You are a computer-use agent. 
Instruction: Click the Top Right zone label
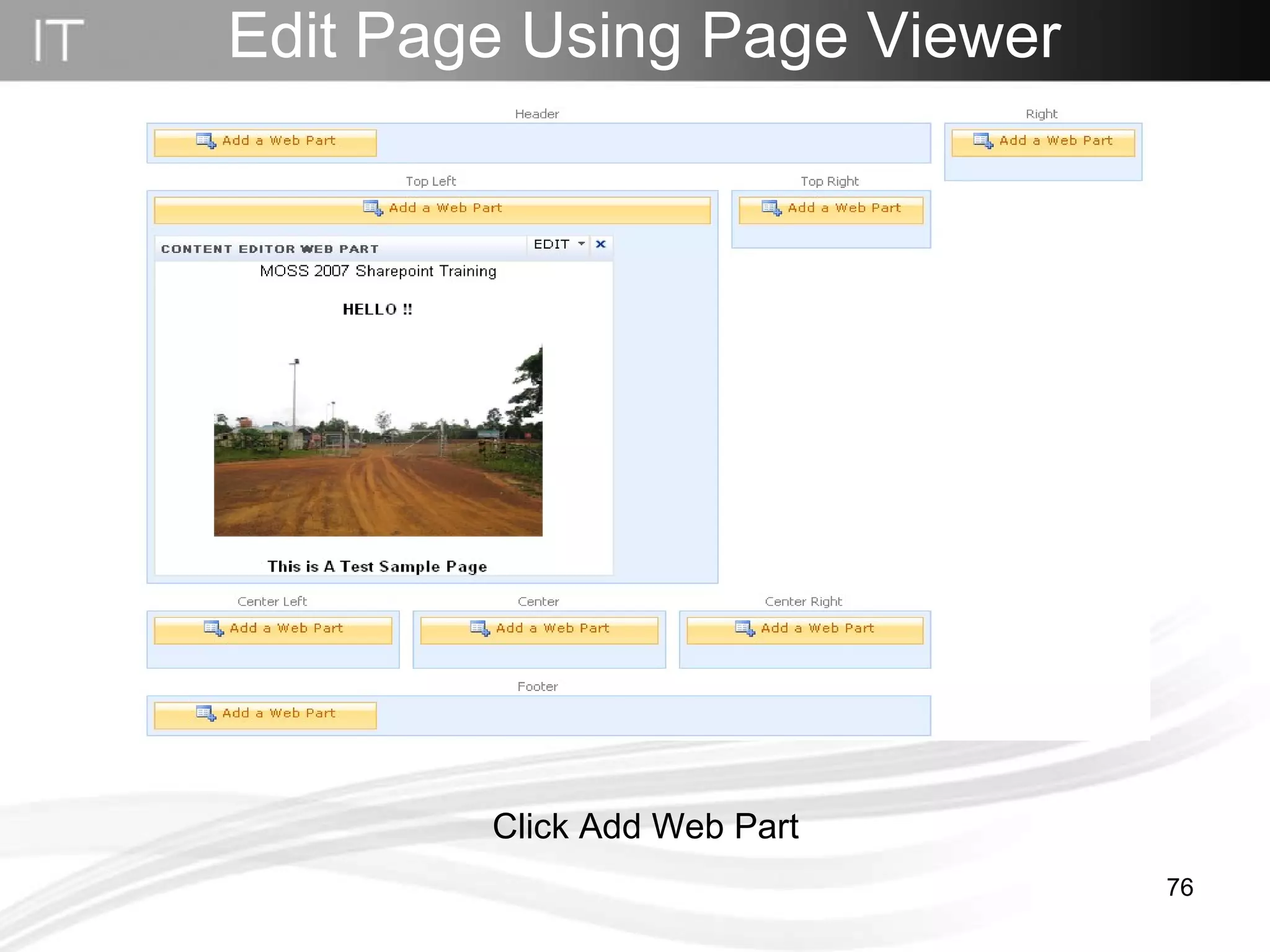coord(830,182)
